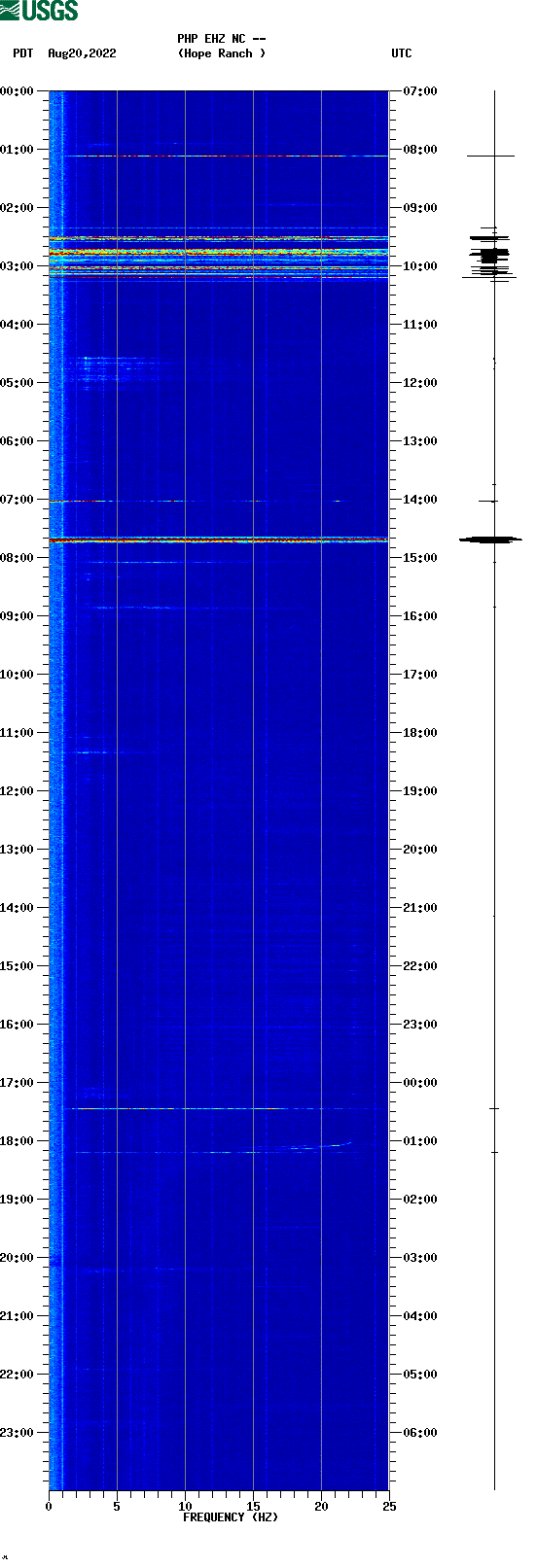Click the 'Aug20,2022' date label

click(x=82, y=53)
